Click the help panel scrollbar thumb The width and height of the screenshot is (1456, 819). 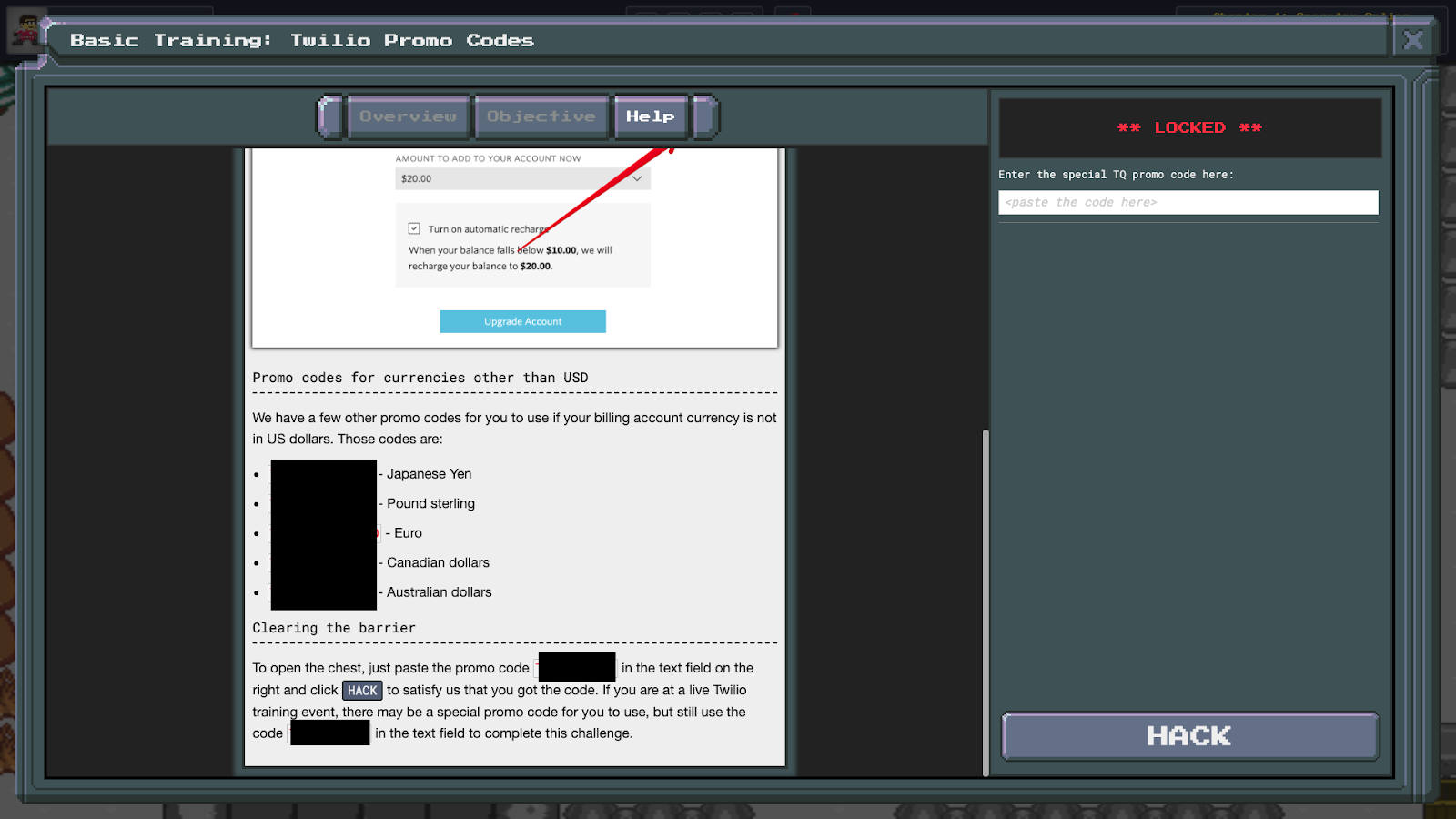pyautogui.click(x=986, y=602)
